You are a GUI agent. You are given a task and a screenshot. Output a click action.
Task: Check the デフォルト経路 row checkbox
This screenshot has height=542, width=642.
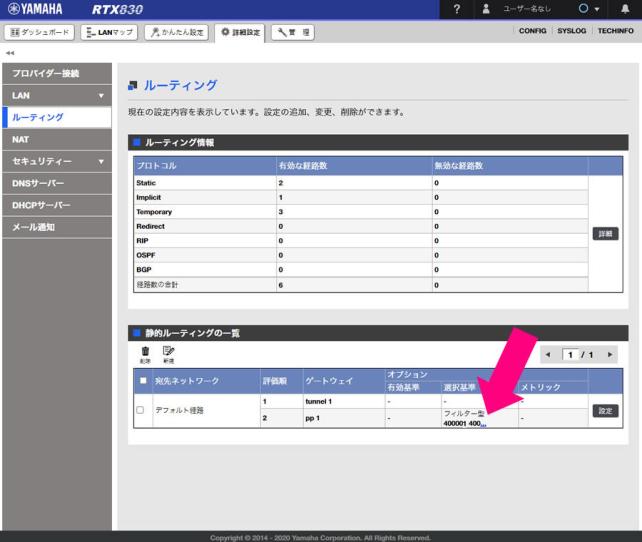coord(140,410)
